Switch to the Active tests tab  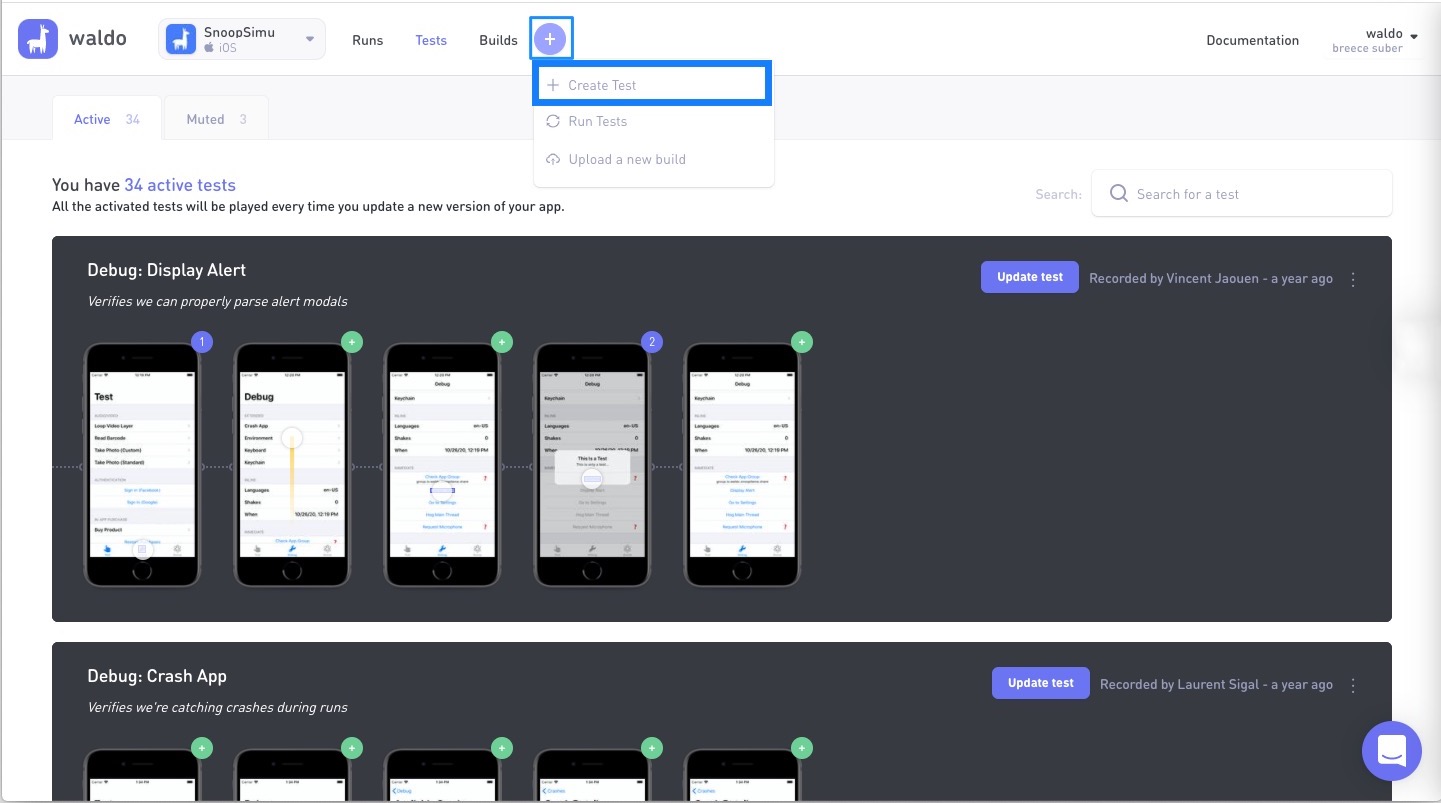tap(106, 119)
